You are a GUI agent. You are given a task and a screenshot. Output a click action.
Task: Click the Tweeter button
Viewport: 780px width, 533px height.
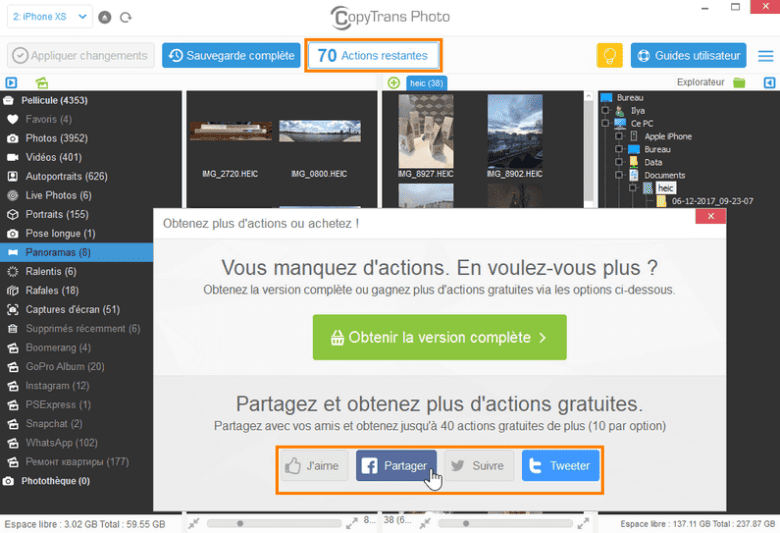click(560, 466)
